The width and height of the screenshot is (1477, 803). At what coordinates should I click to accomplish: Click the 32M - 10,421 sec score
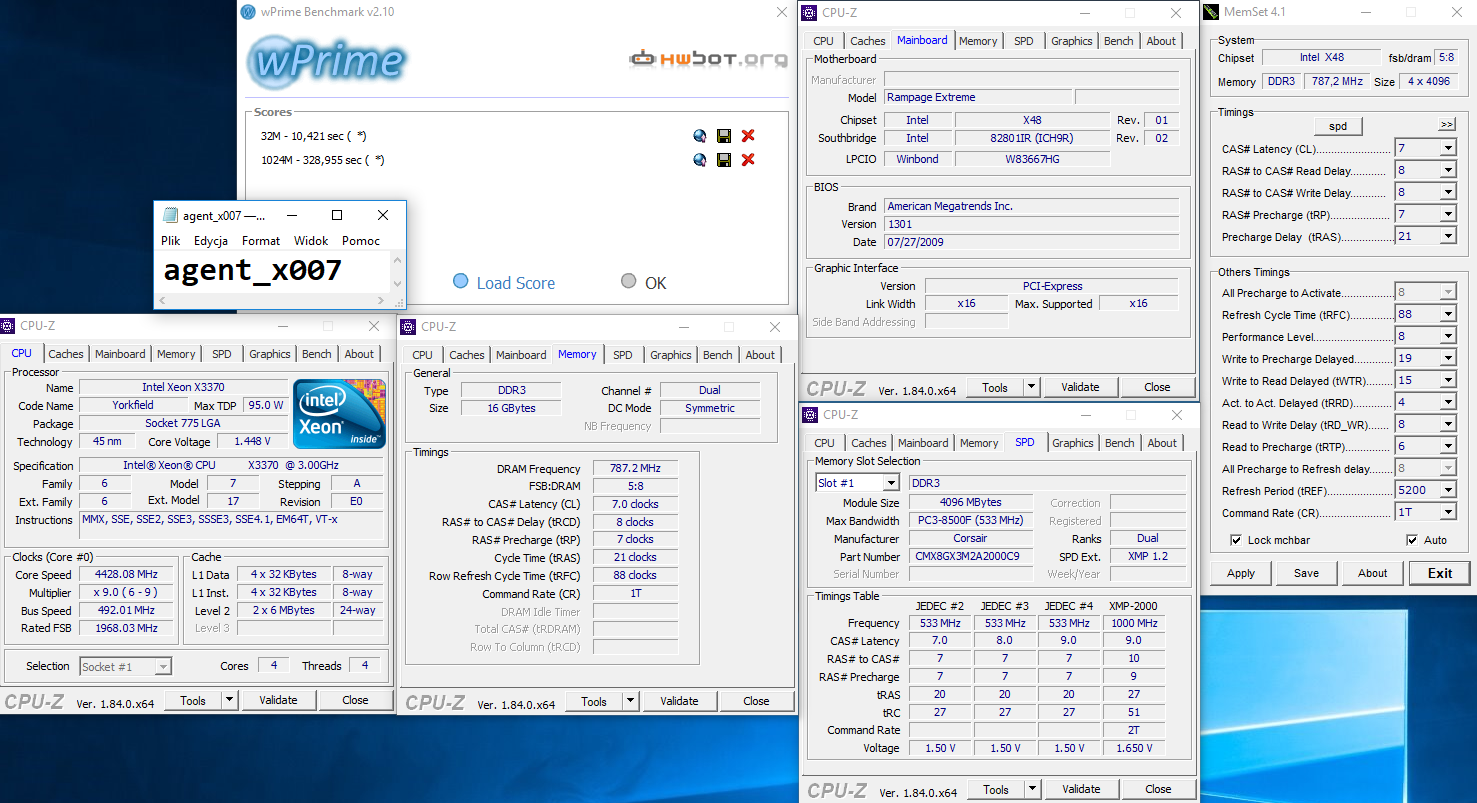[313, 136]
